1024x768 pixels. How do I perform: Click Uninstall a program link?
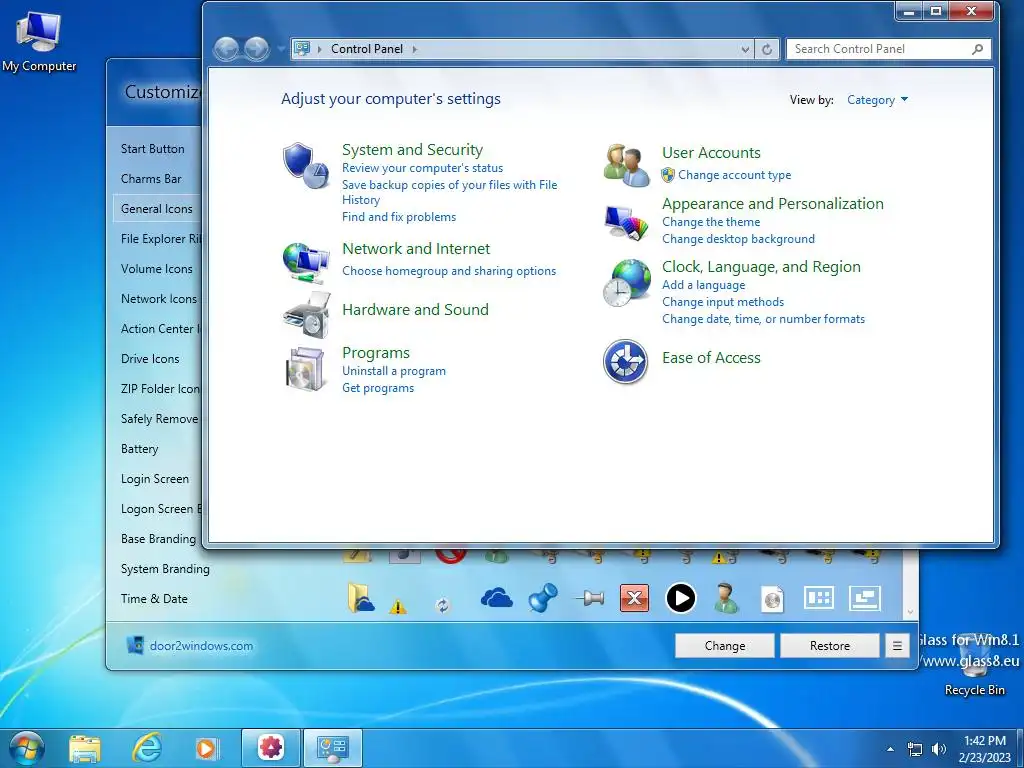pyautogui.click(x=394, y=371)
